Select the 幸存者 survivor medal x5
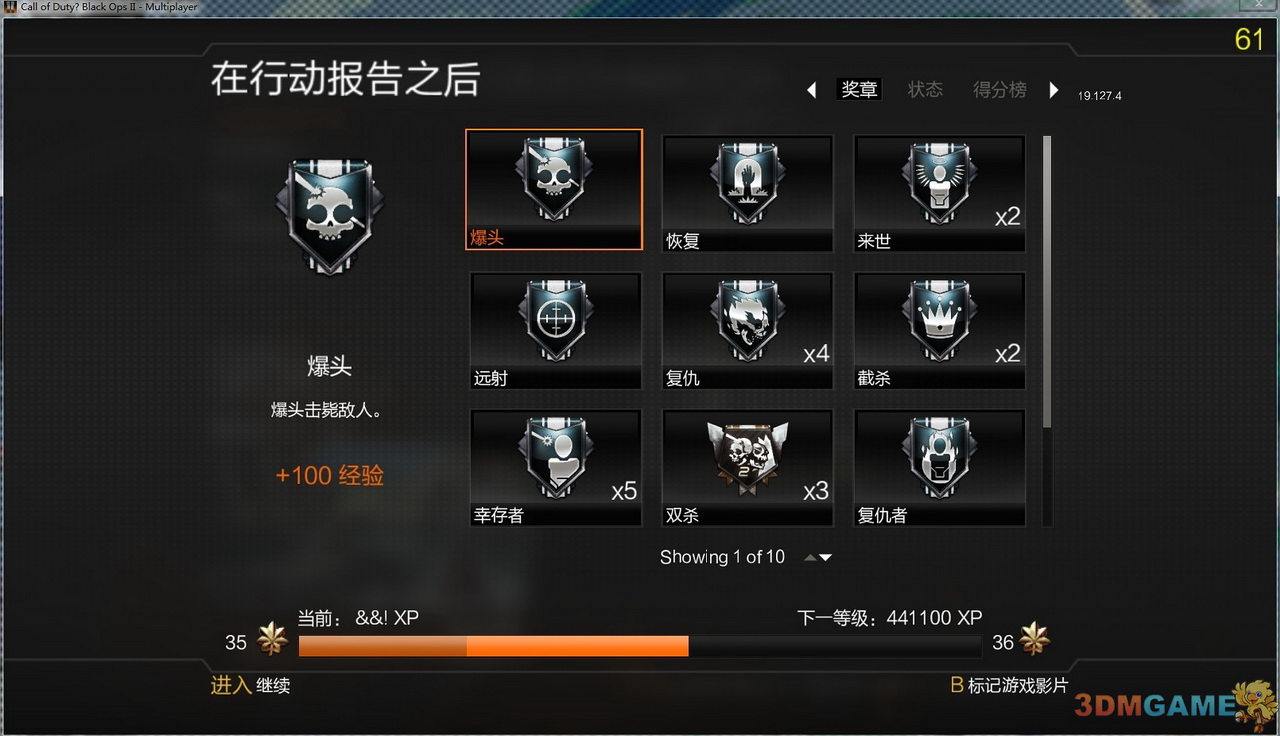This screenshot has width=1280, height=736. tap(556, 467)
